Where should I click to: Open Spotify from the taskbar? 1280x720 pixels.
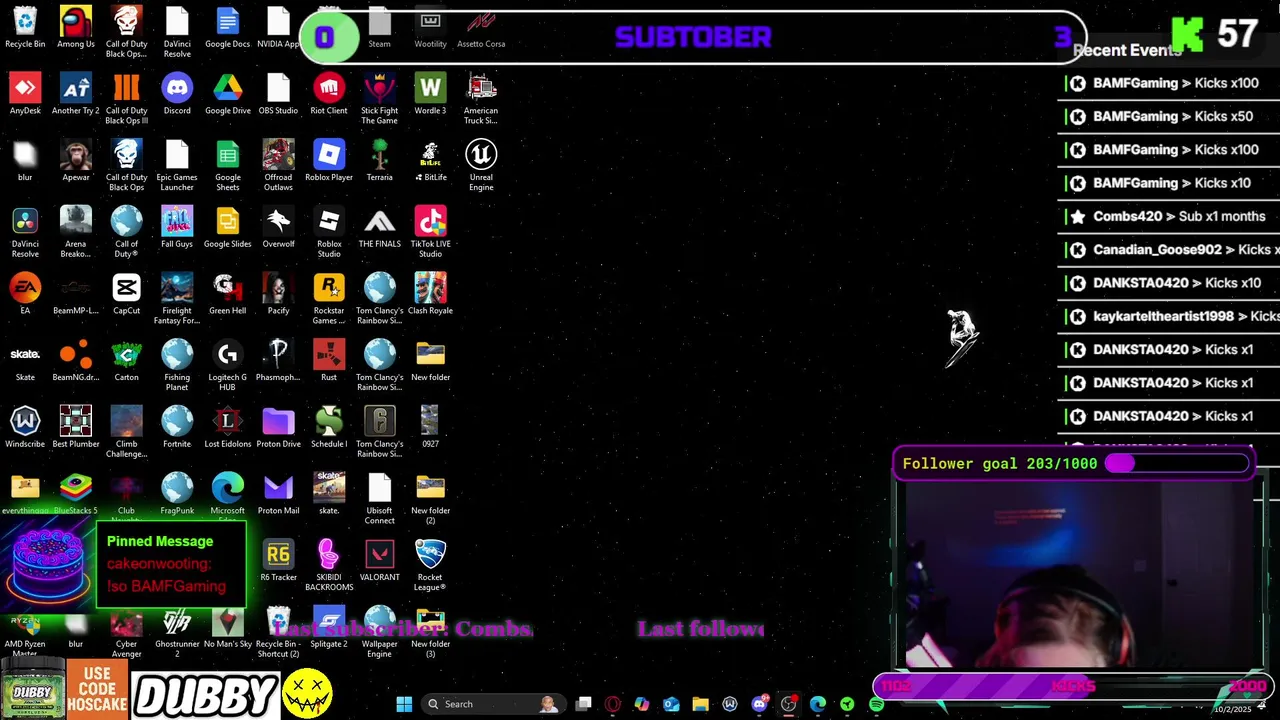876,704
